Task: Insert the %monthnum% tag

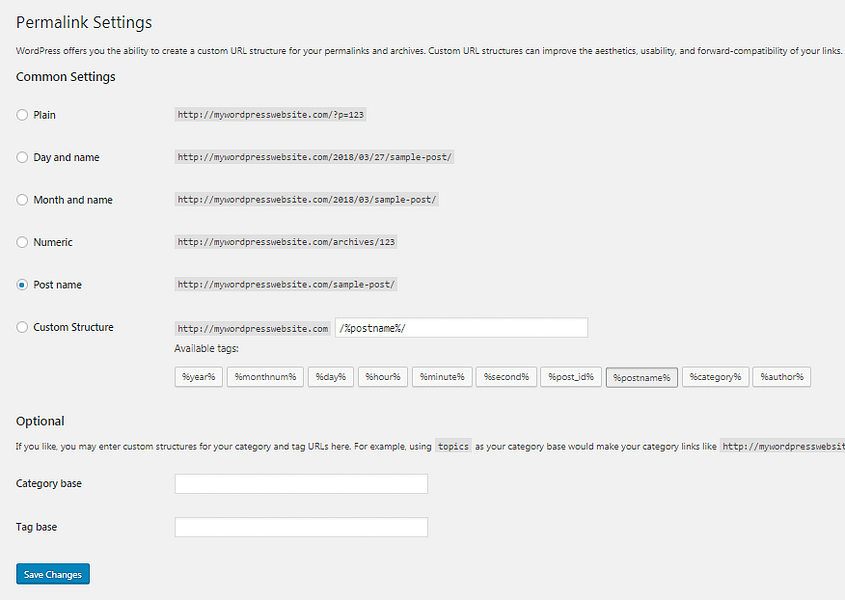Action: [264, 377]
